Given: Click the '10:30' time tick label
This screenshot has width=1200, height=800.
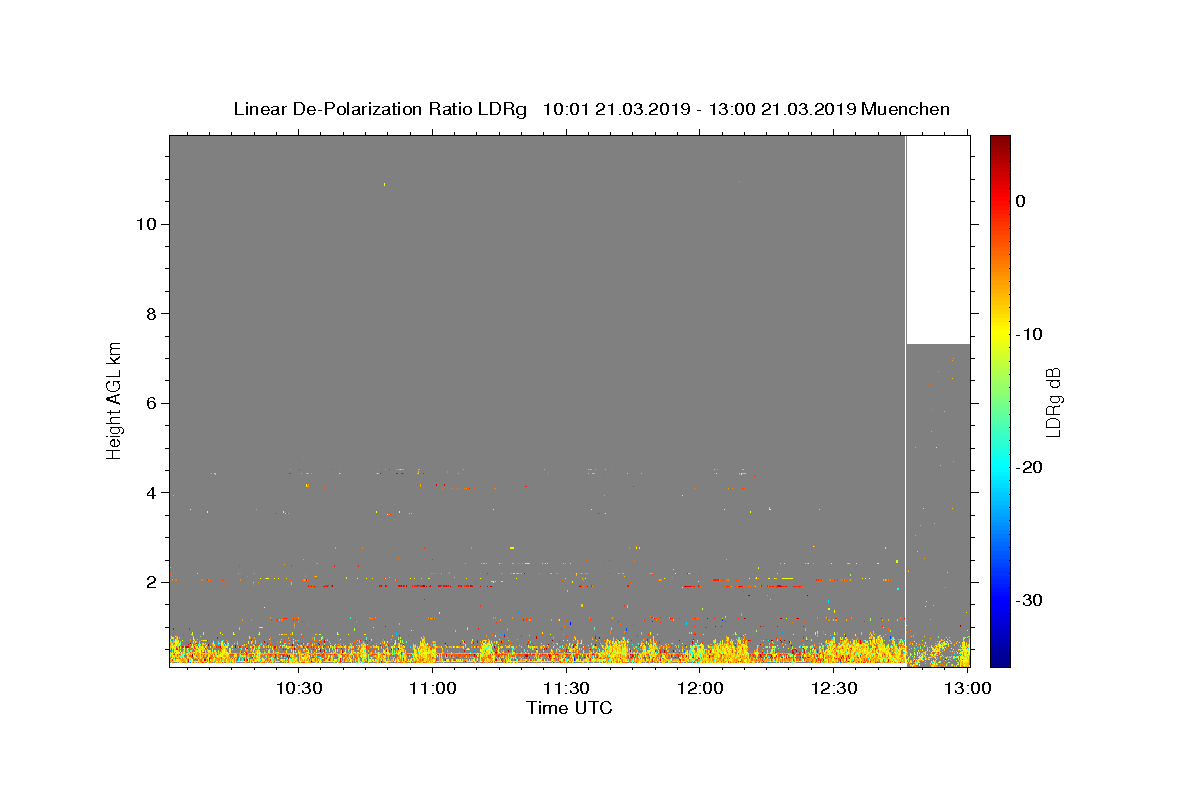Looking at the screenshot, I should tap(299, 688).
